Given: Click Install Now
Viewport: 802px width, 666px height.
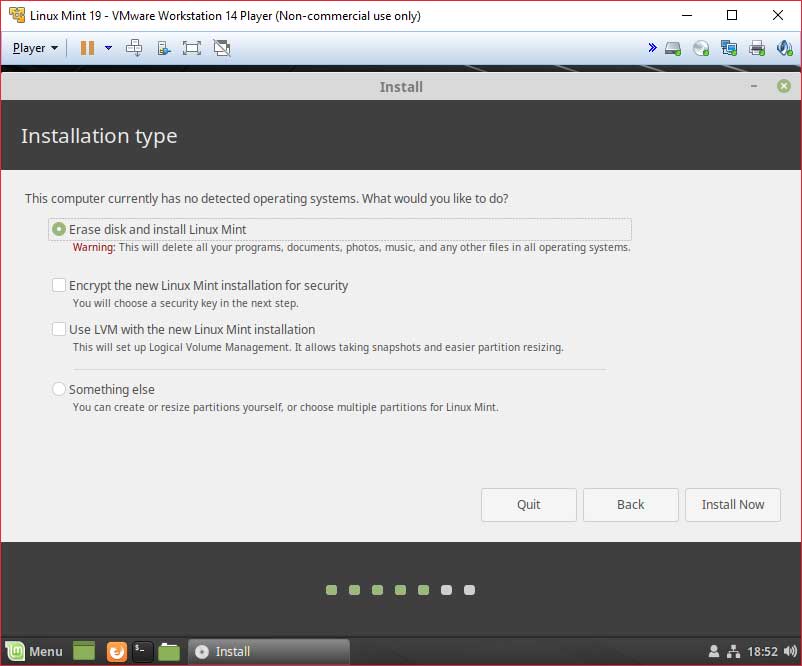Looking at the screenshot, I should click(732, 505).
